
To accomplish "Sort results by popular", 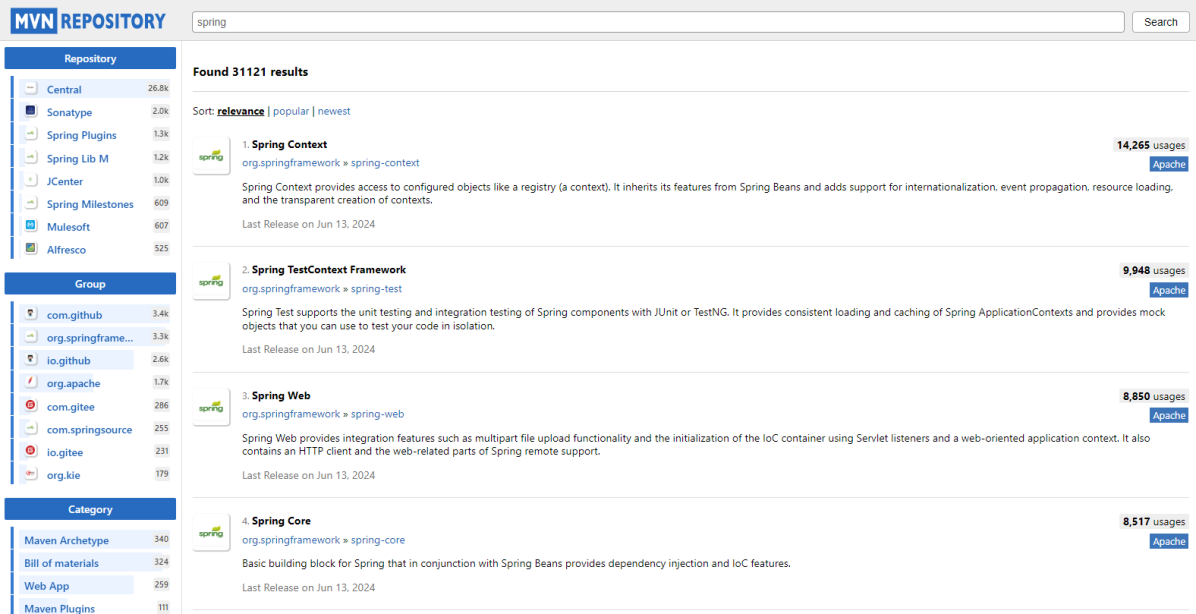I will (291, 111).
